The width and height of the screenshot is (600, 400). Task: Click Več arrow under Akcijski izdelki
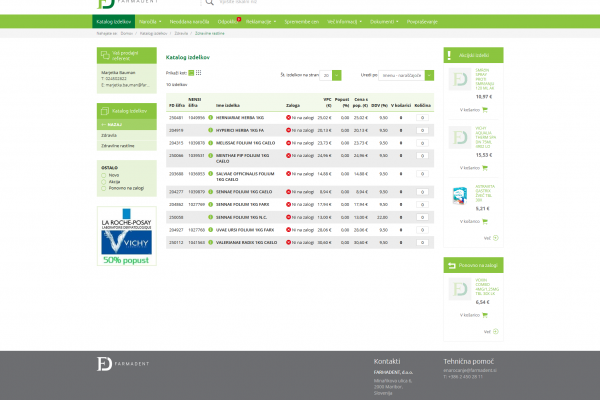point(496,238)
